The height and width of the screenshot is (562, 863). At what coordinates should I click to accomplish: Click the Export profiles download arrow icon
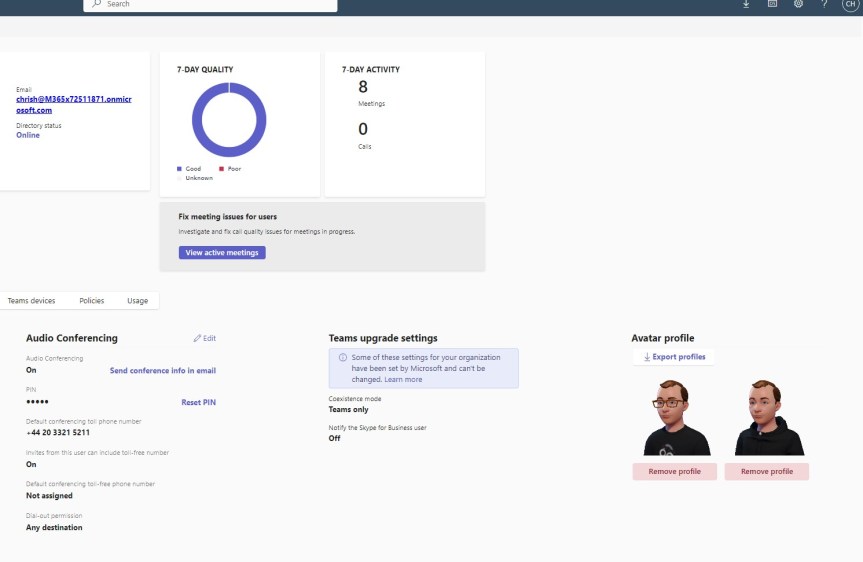647,357
